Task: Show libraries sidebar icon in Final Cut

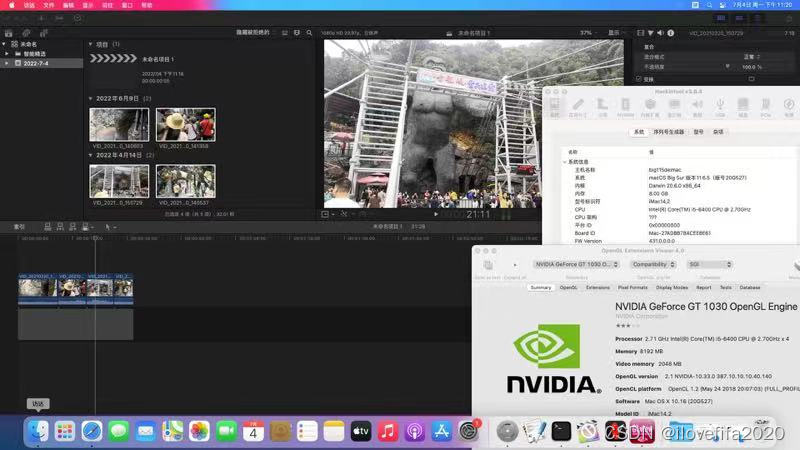Action: click(9, 33)
